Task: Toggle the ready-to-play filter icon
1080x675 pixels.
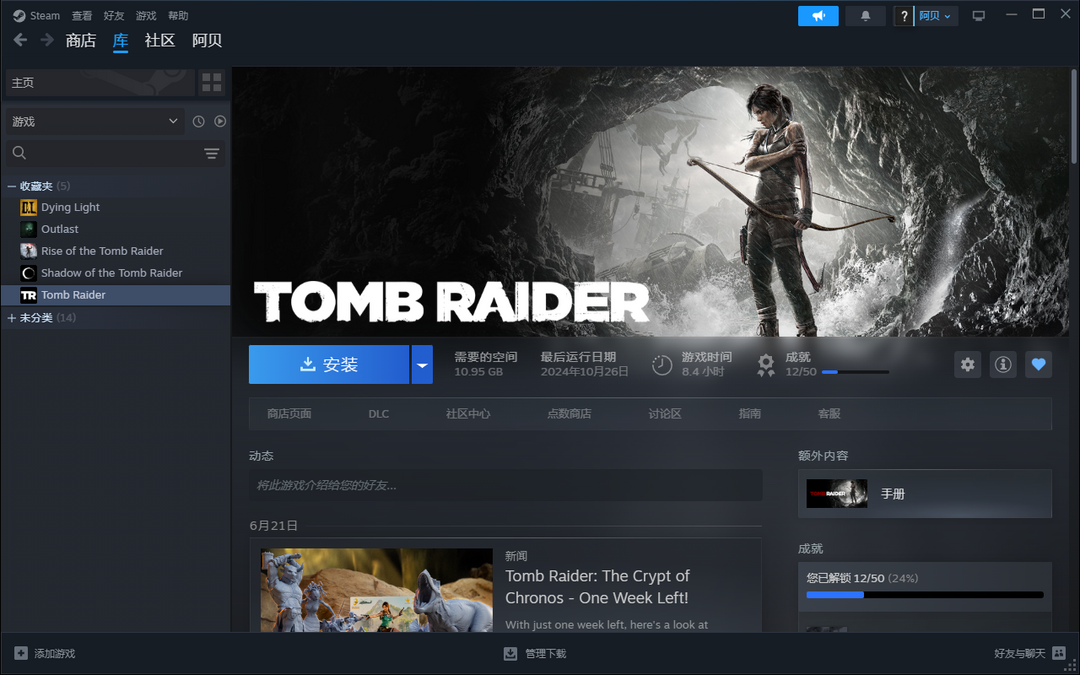Action: [x=220, y=121]
